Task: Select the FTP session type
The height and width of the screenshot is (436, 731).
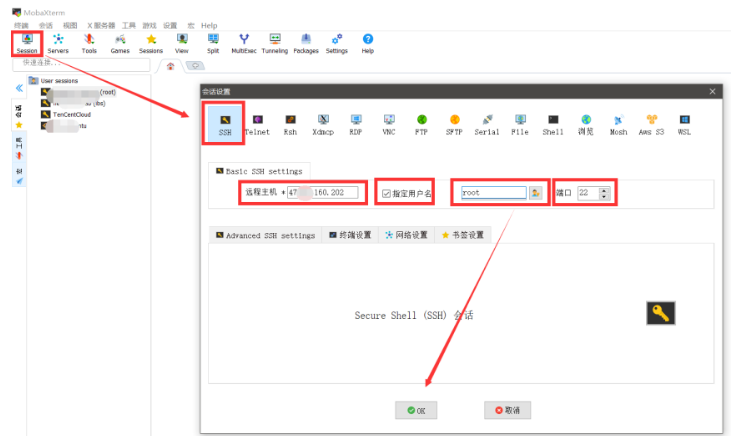Action: click(421, 125)
